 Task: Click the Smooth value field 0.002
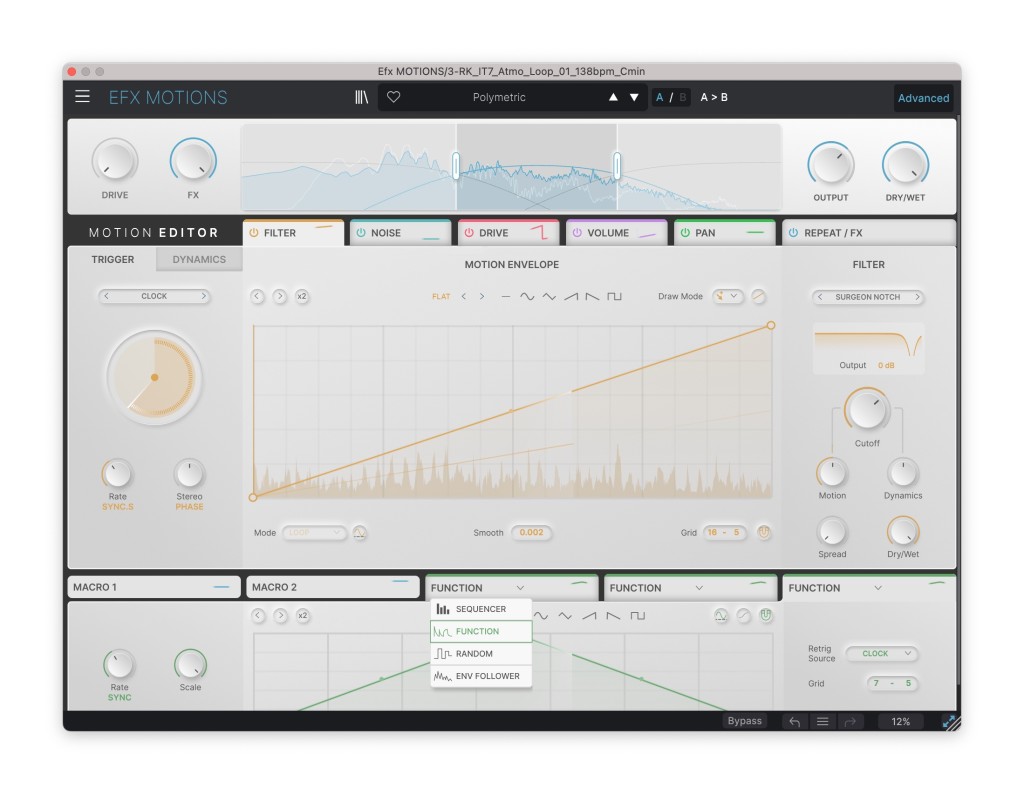[x=531, y=533]
